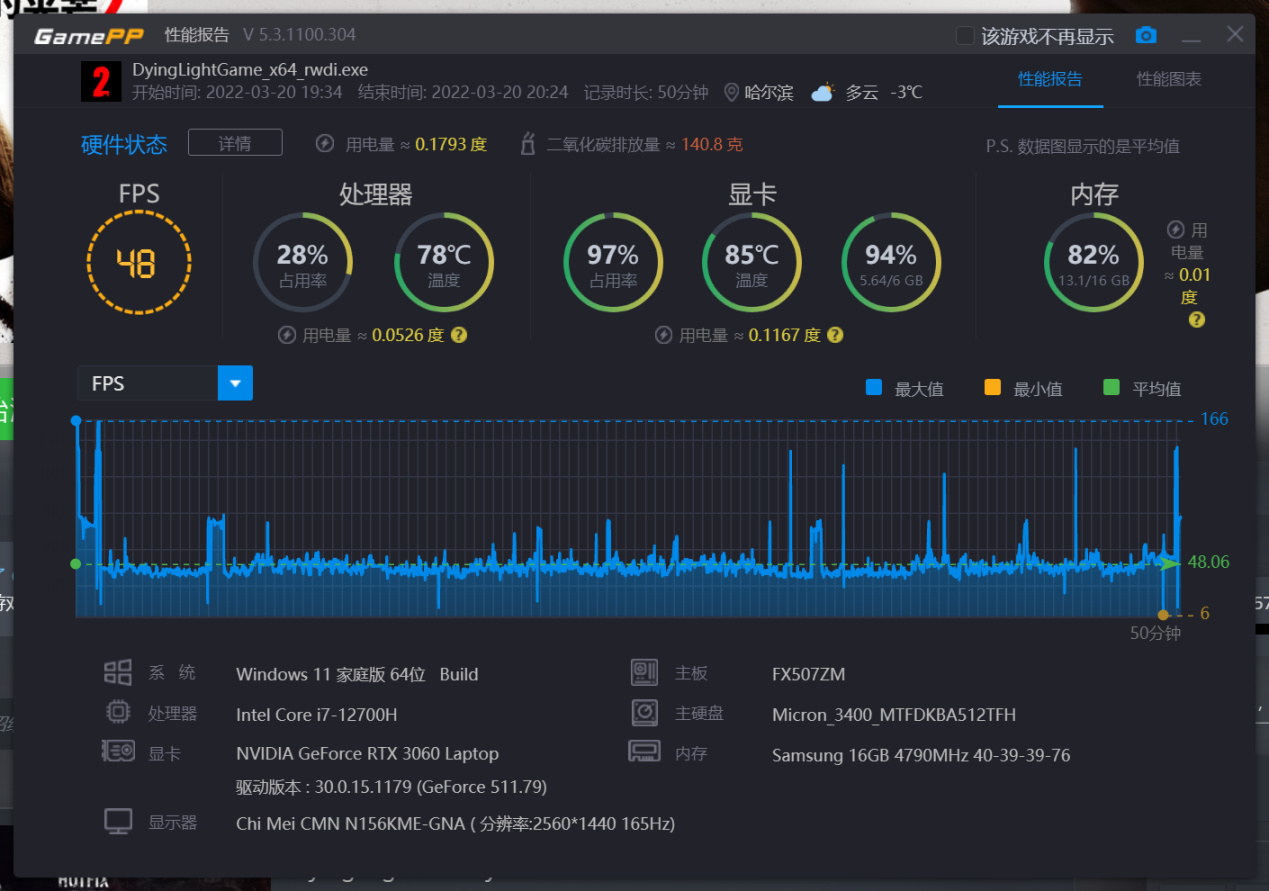
Task: Open the FPS chart metric dropdown arrow
Action: [236, 383]
